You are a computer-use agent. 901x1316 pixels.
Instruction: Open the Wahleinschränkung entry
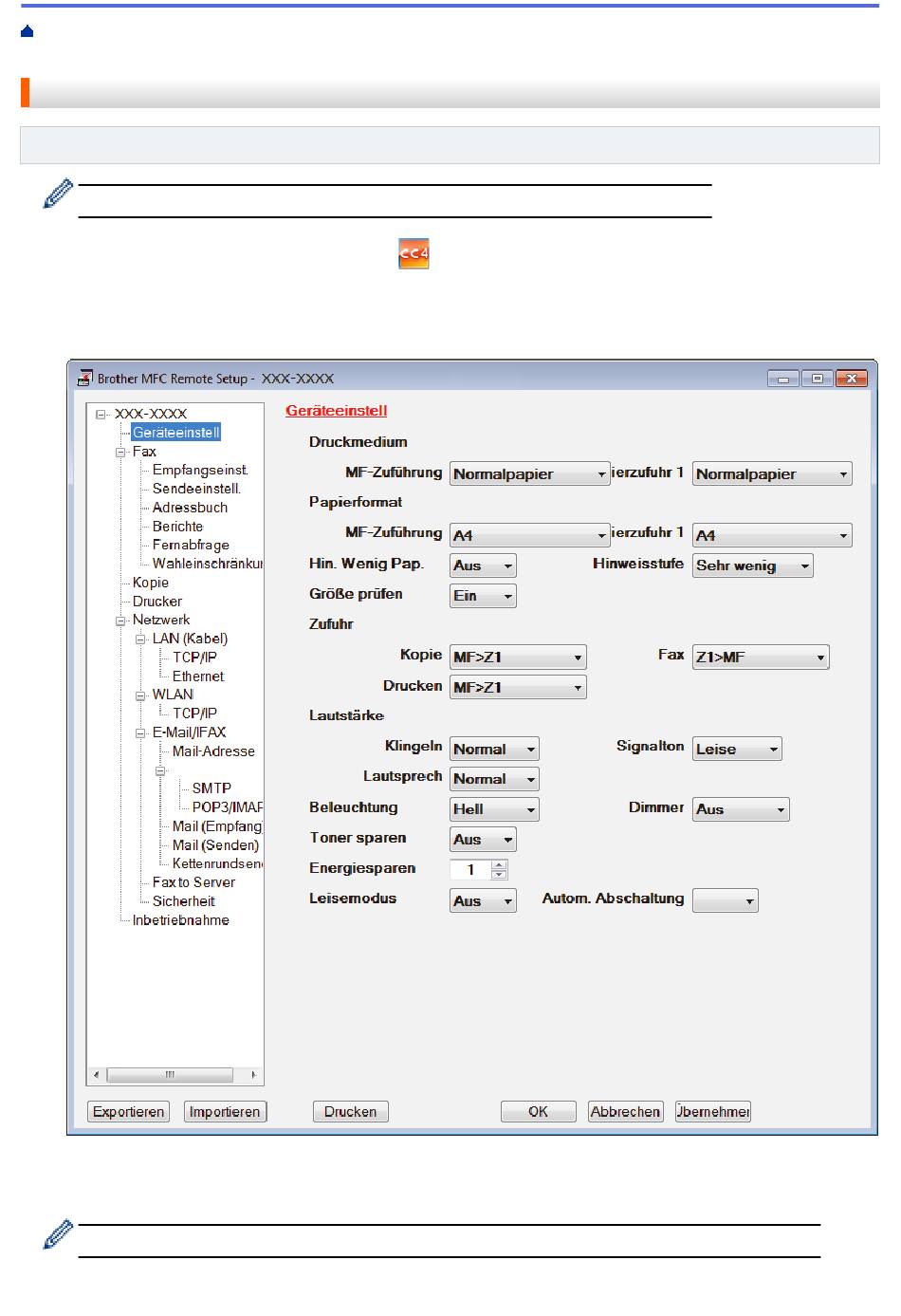point(208,564)
